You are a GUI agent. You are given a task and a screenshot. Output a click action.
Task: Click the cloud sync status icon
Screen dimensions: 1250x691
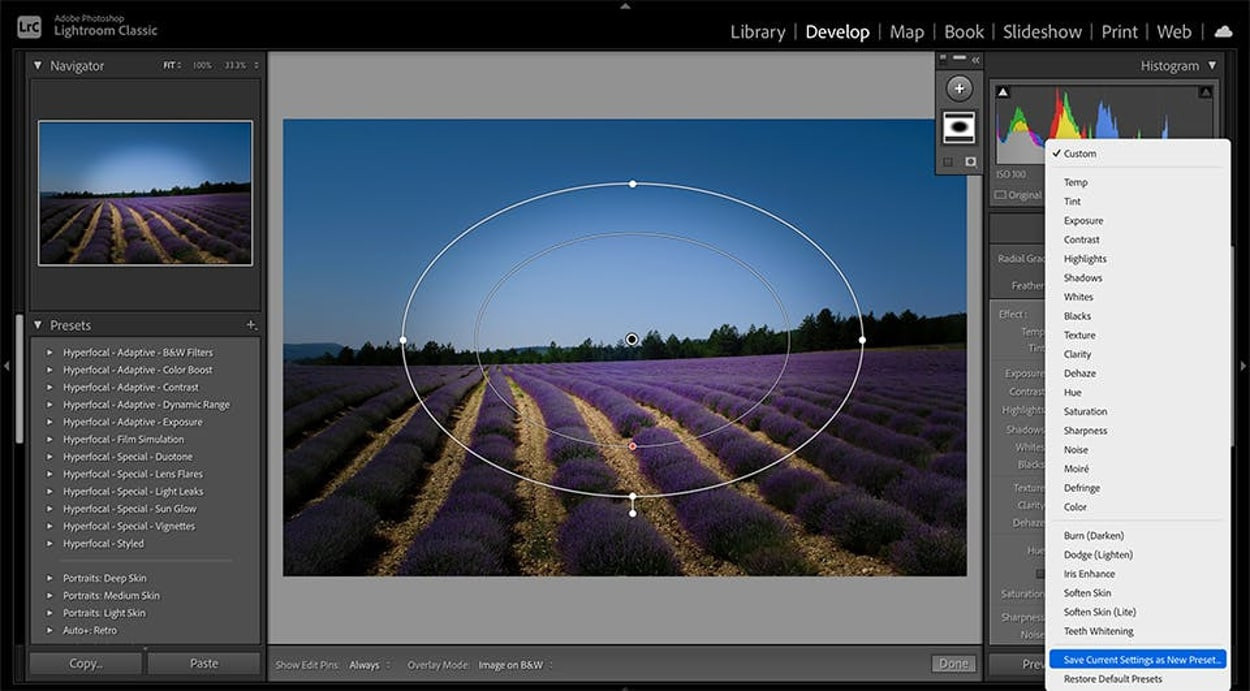point(1223,32)
